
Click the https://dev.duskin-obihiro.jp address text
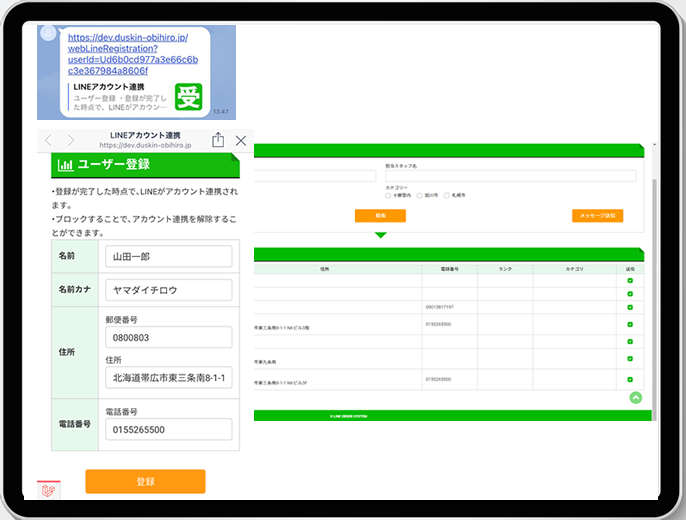coord(145,145)
